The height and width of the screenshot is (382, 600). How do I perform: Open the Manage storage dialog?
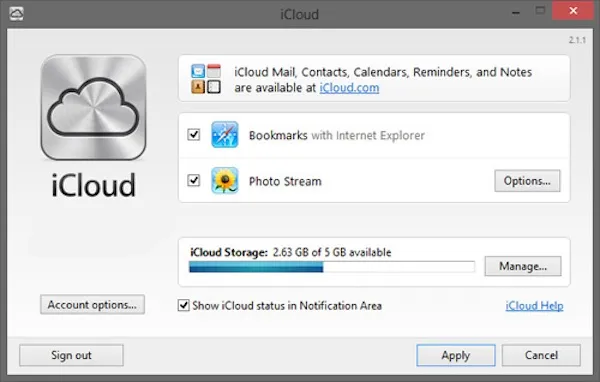tap(523, 266)
